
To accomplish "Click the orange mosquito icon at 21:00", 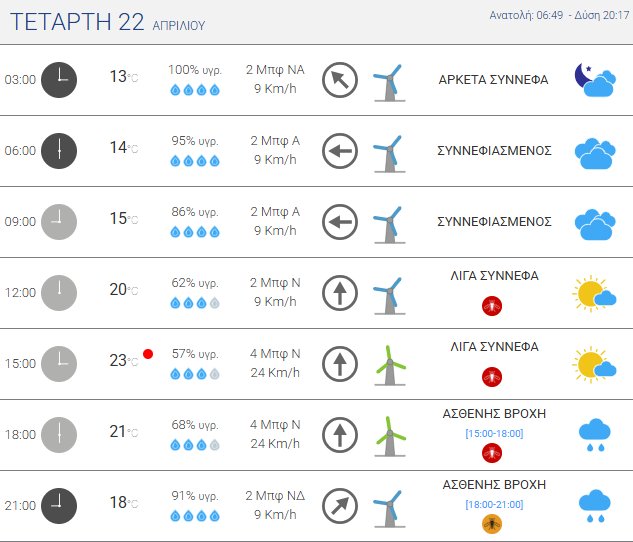I will point(491,523).
